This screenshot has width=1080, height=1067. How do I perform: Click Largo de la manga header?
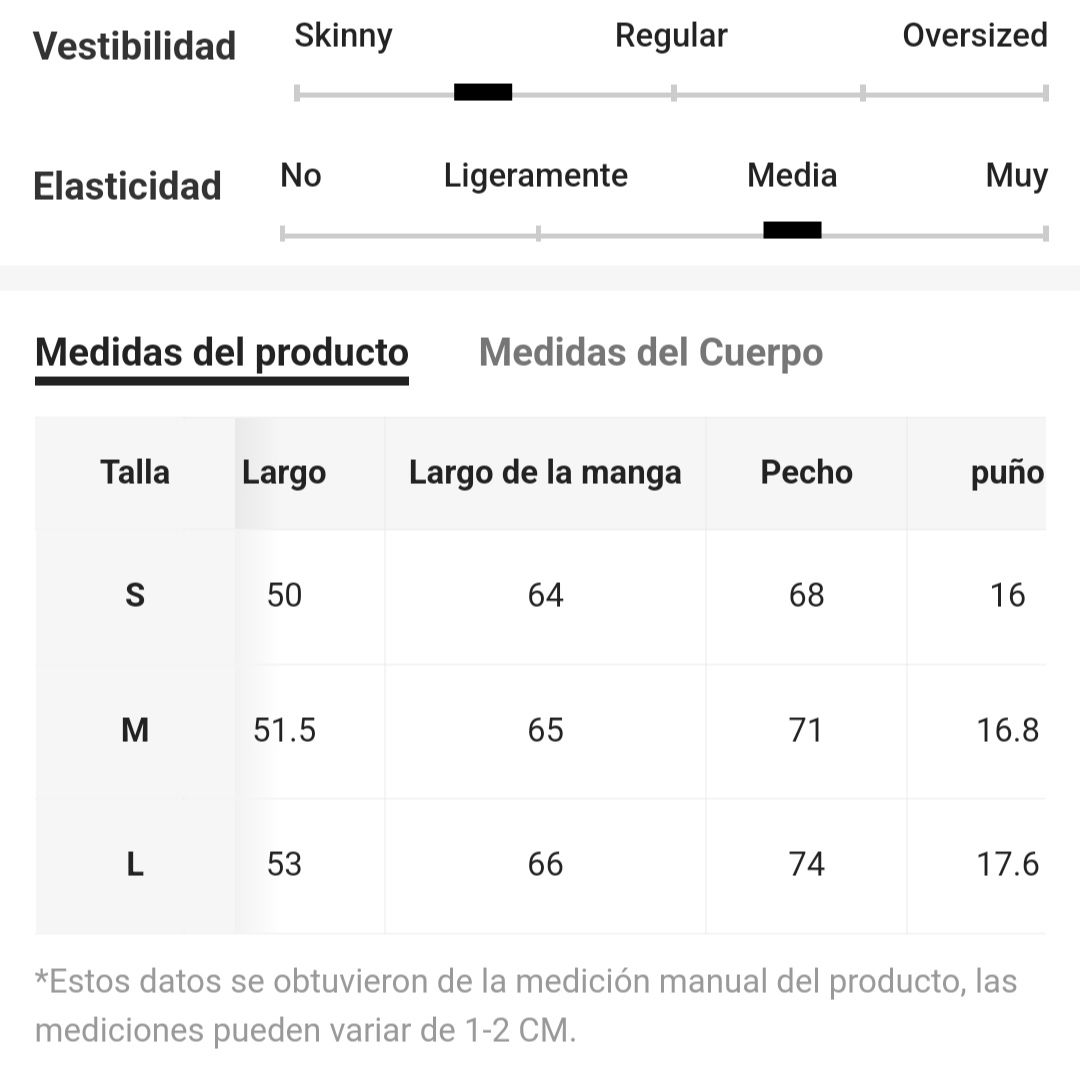click(545, 473)
